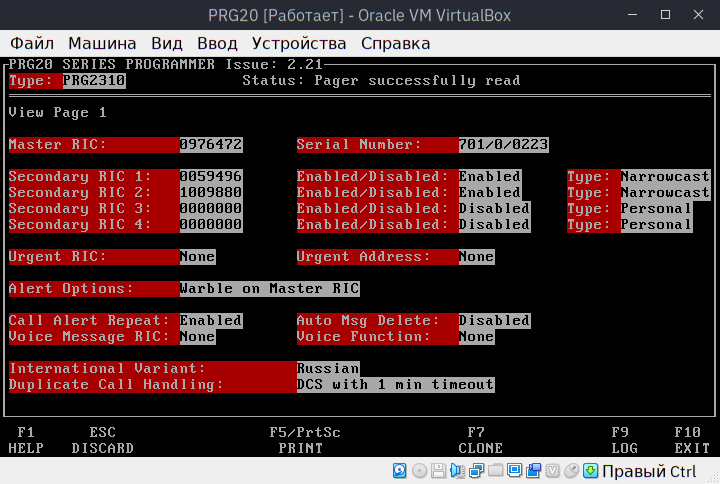The width and height of the screenshot is (720, 484).
Task: Click Auto Msg Delete value Disabled
Action: click(x=494, y=321)
